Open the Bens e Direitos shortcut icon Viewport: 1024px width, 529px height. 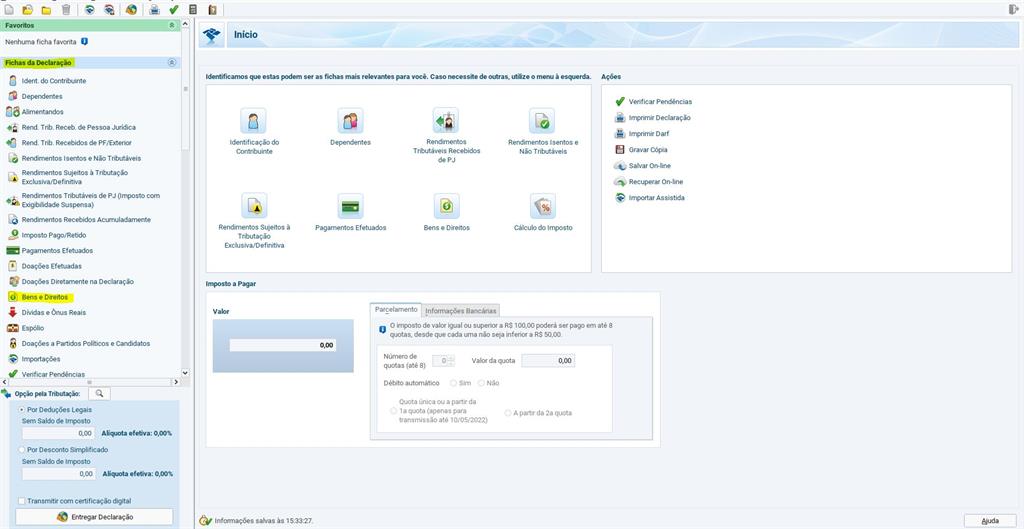tap(446, 207)
